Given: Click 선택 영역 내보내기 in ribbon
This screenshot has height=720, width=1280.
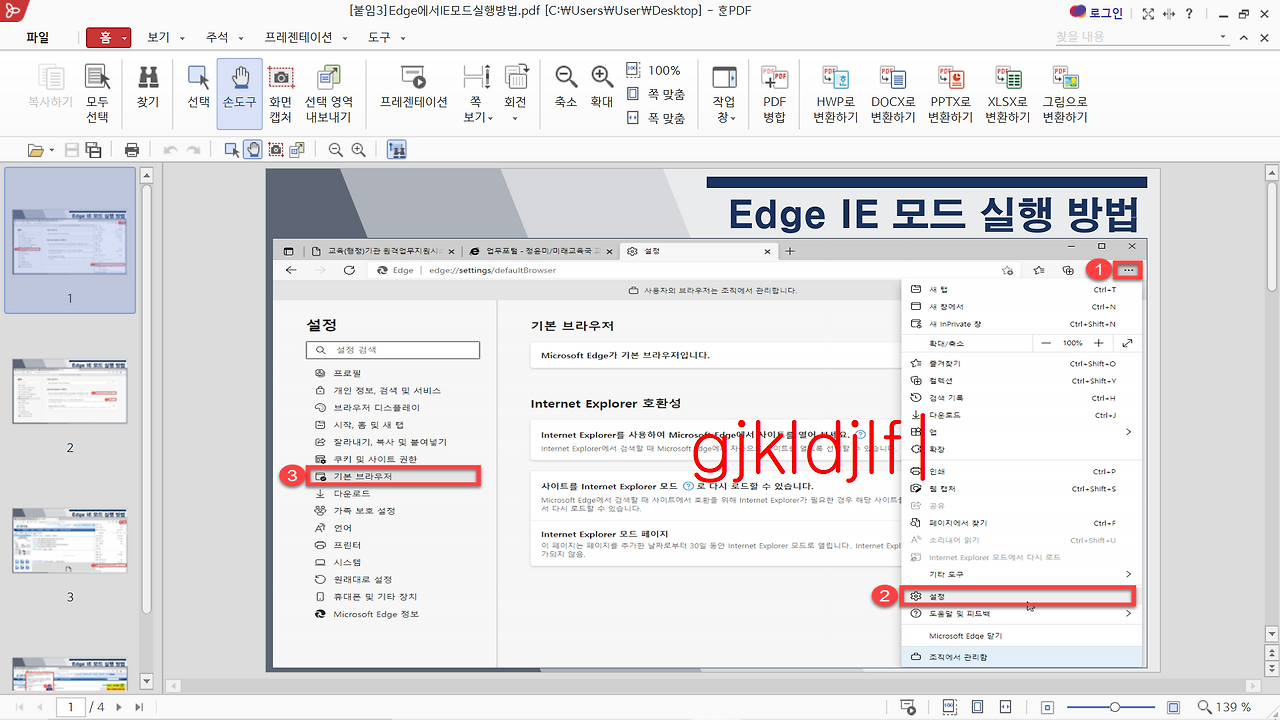Looking at the screenshot, I should pos(329,94).
